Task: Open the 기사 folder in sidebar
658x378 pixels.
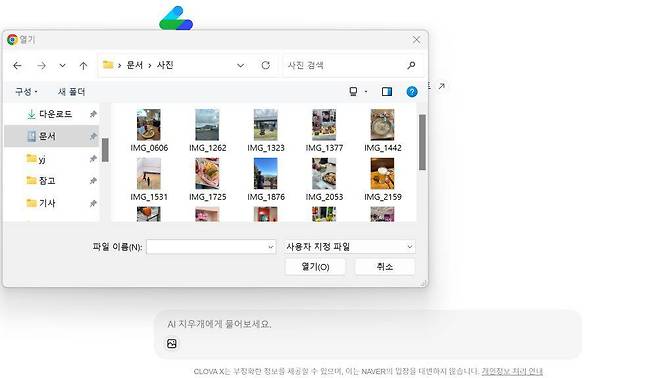Action: [41, 203]
